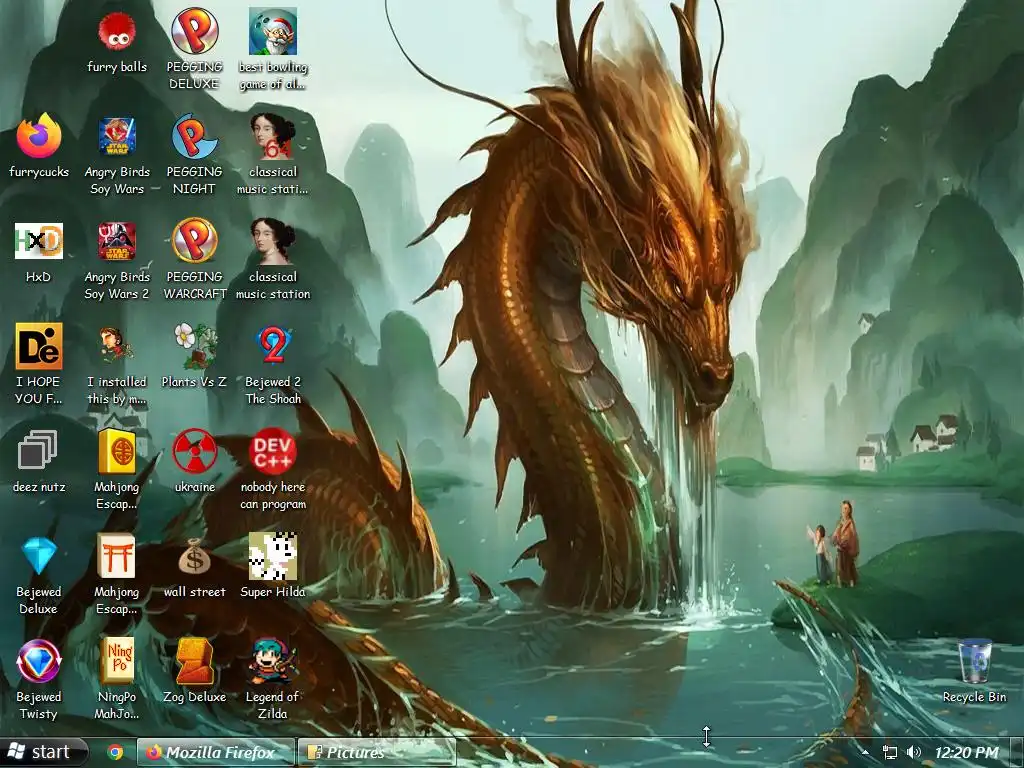Open the yellow De icon
This screenshot has width=1024, height=768.
[x=39, y=346]
